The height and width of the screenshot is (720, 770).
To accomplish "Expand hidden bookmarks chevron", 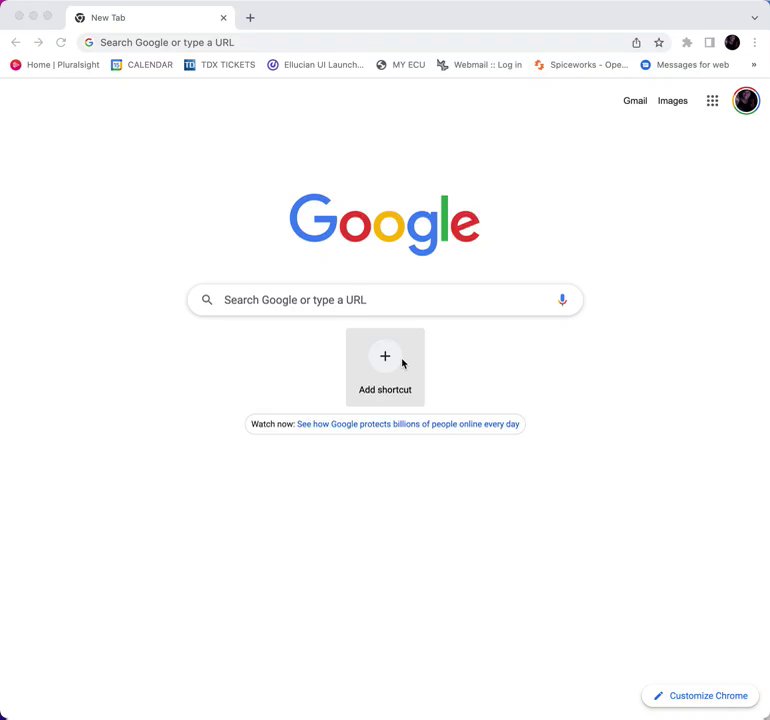I will point(753,65).
